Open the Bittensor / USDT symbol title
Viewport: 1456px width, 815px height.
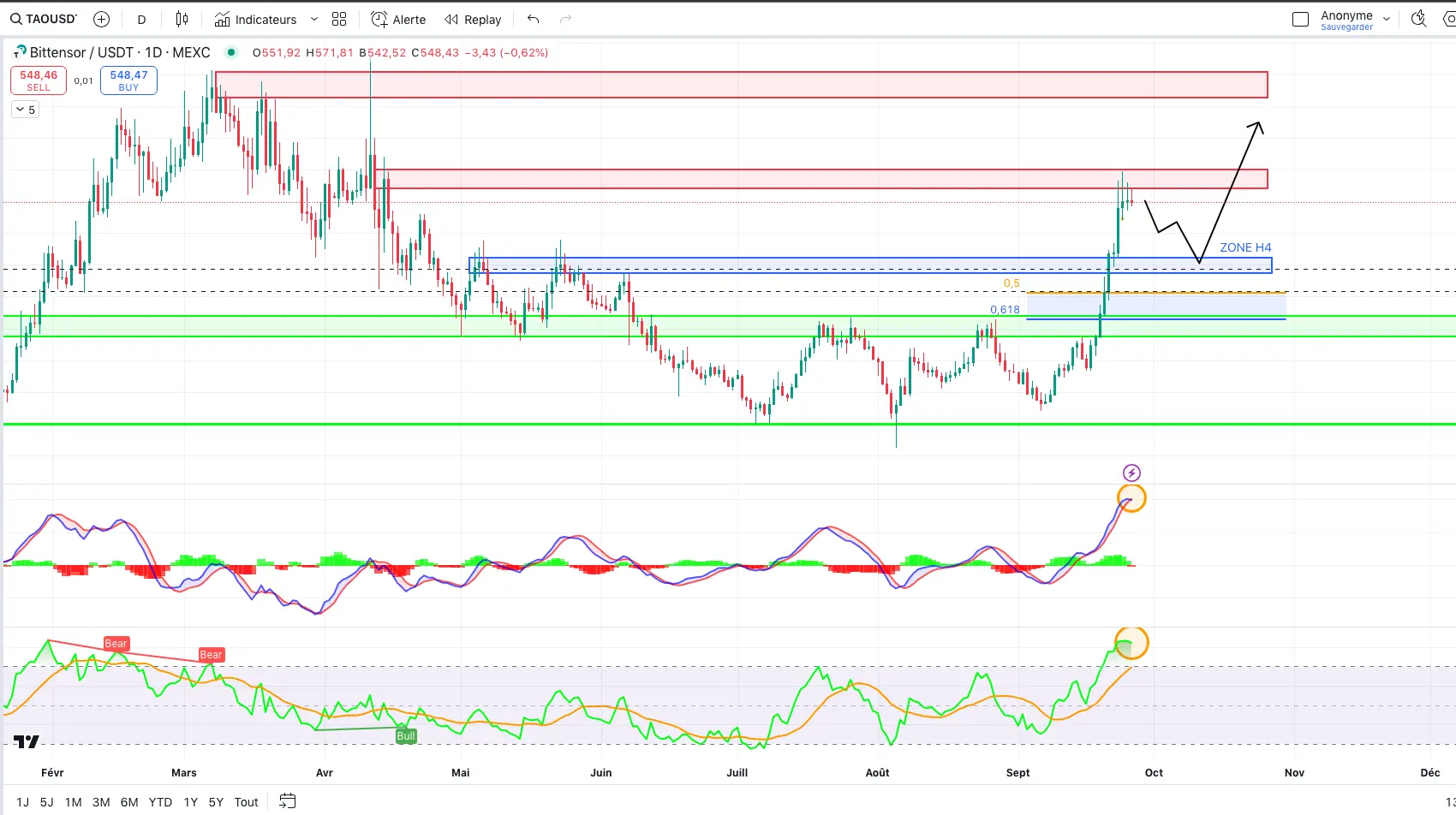pyautogui.click(x=120, y=52)
